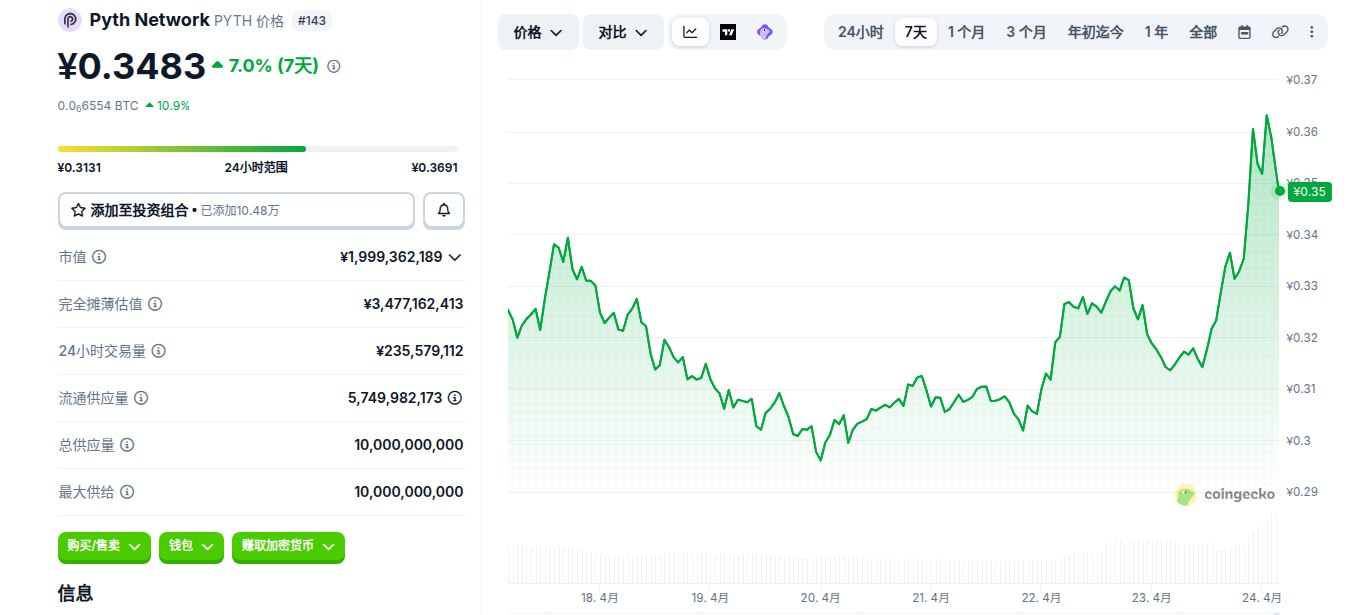Open 钱包 dropdown
Viewport: 1360px width, 615px height.
click(191, 547)
